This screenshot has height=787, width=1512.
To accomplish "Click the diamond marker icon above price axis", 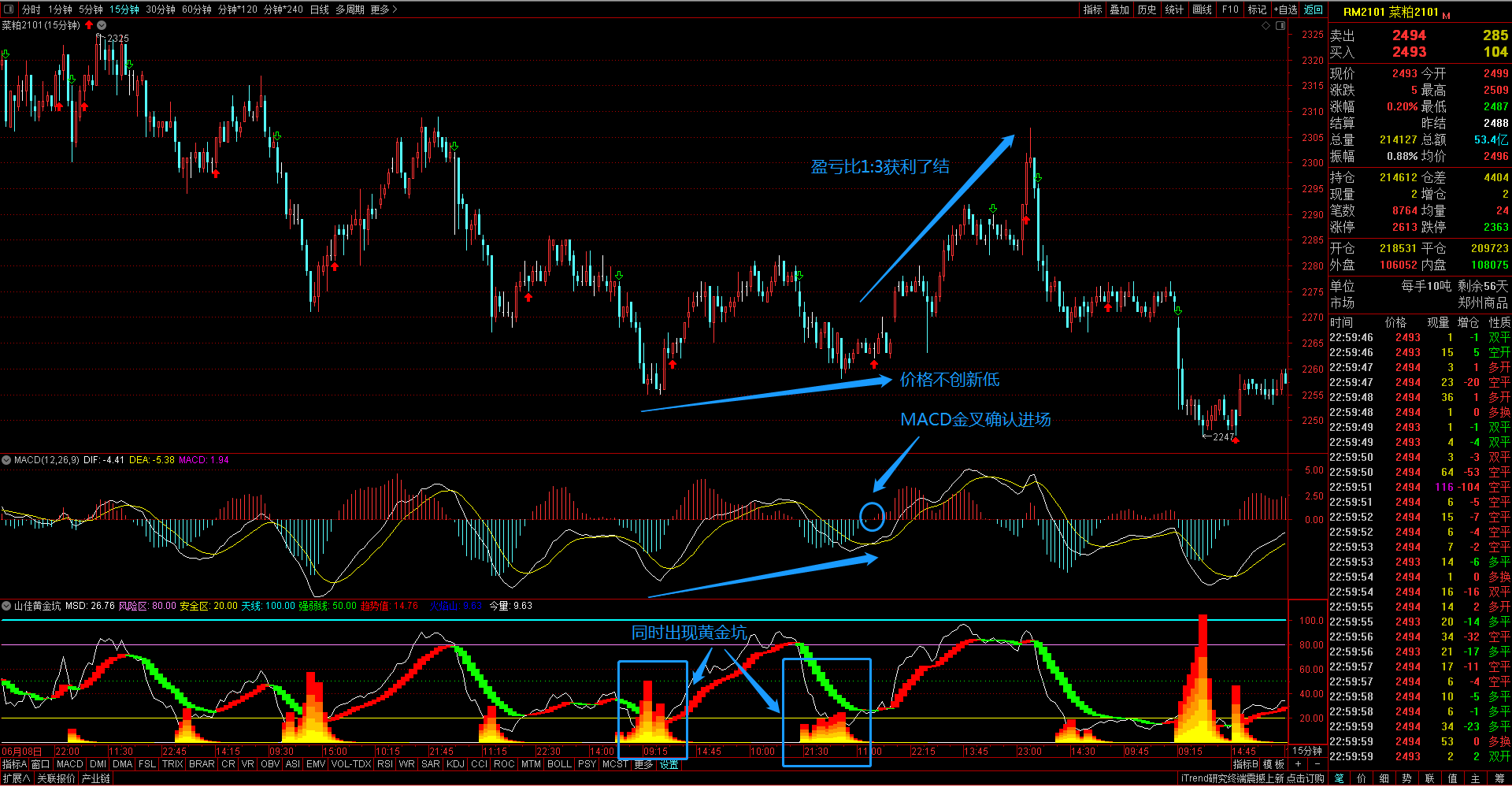I will (1266, 26).
